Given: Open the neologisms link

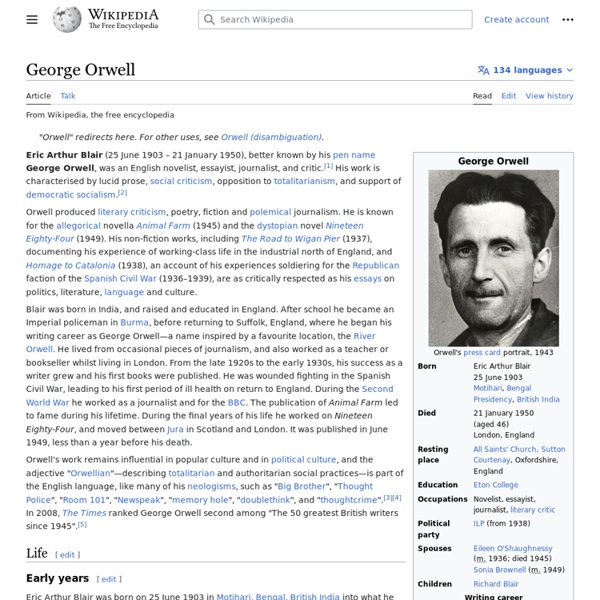Looking at the screenshot, I should pyautogui.click(x=211, y=486).
